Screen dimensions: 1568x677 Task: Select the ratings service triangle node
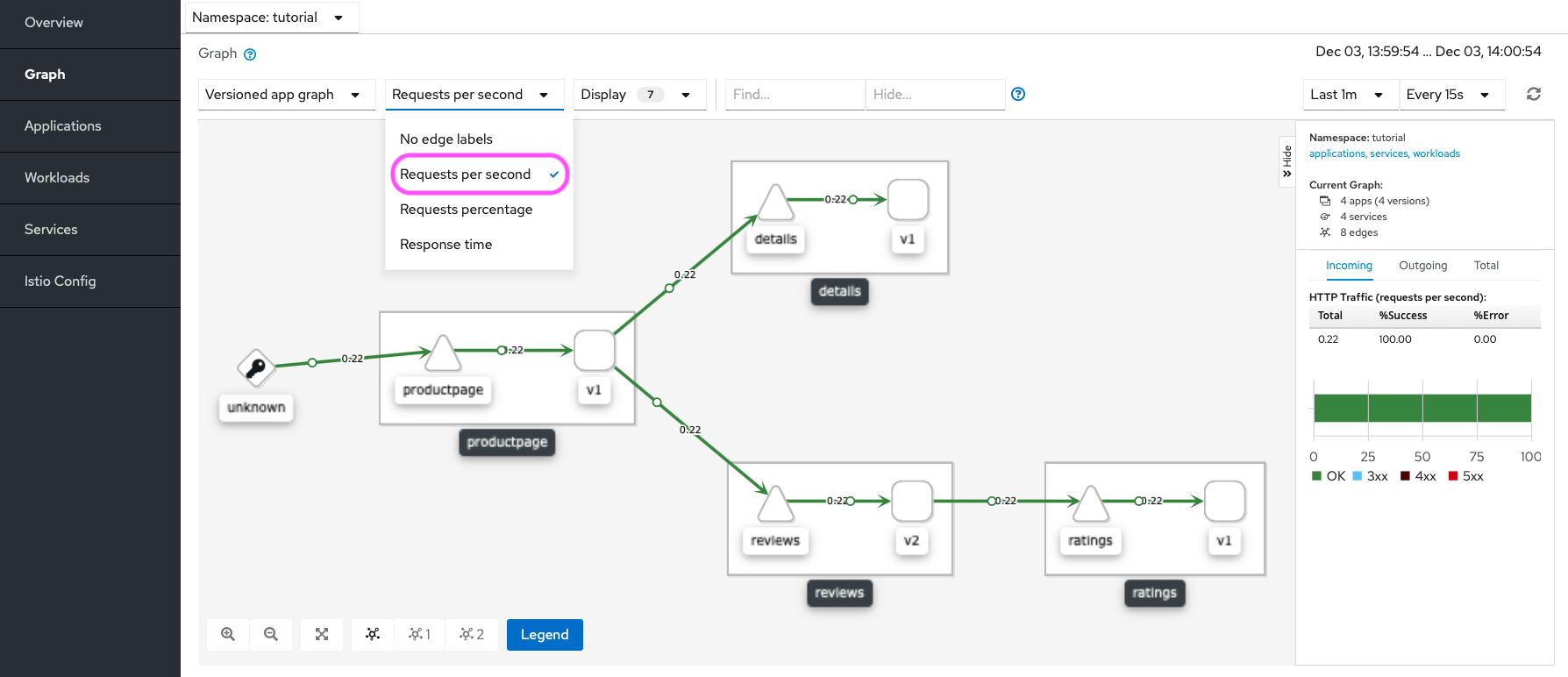point(1091,504)
